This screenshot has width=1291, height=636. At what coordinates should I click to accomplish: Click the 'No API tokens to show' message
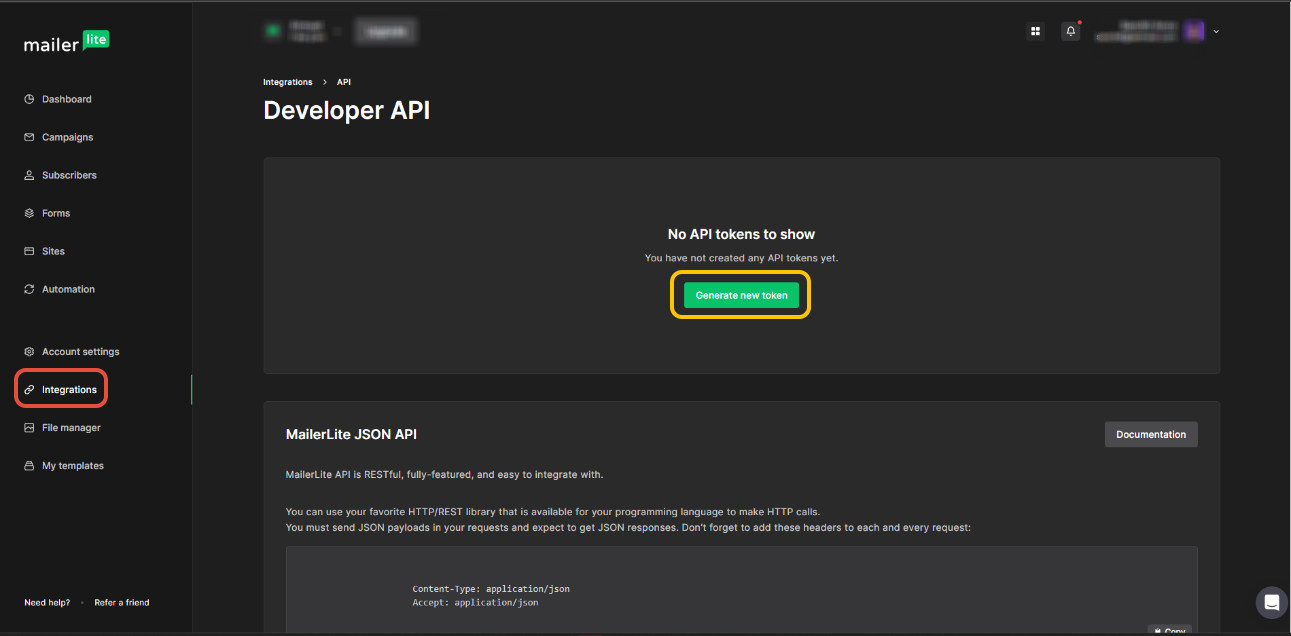[741, 234]
